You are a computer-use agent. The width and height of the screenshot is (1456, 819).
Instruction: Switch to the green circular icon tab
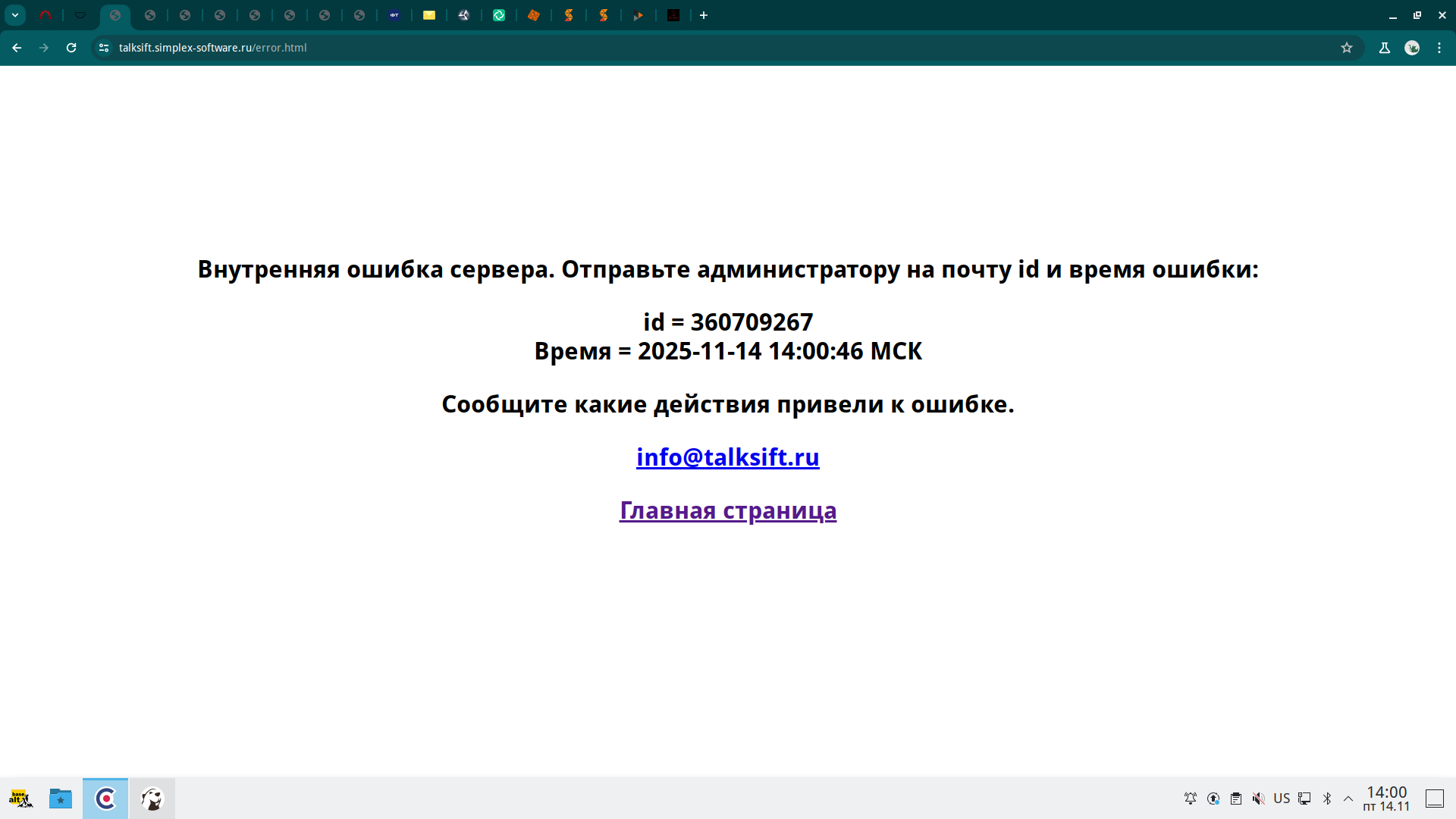pyautogui.click(x=499, y=15)
